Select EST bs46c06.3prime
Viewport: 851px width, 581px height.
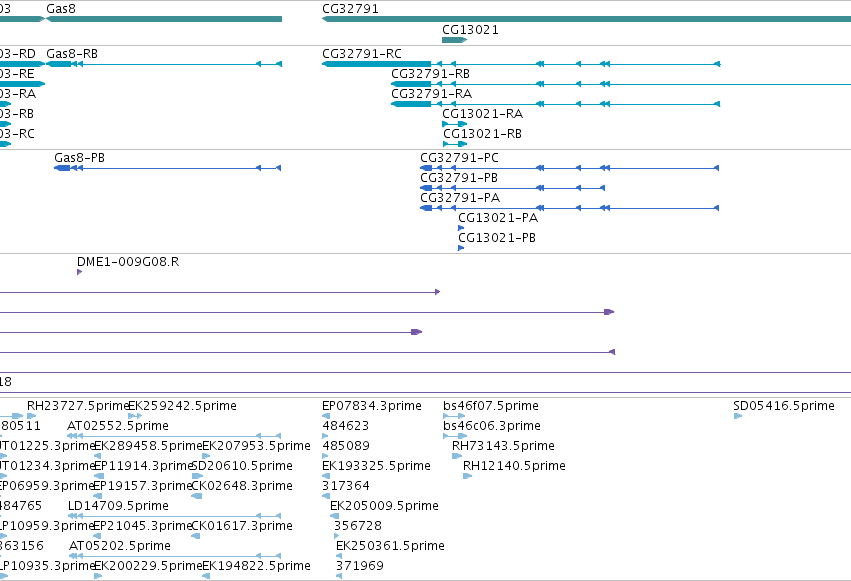[x=455, y=436]
